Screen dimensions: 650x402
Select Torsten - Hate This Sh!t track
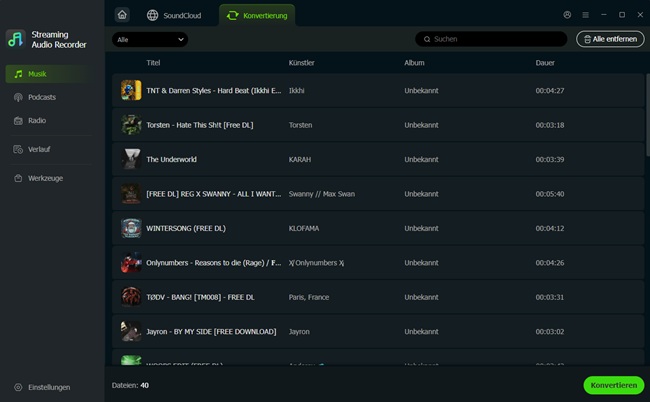tap(199, 125)
